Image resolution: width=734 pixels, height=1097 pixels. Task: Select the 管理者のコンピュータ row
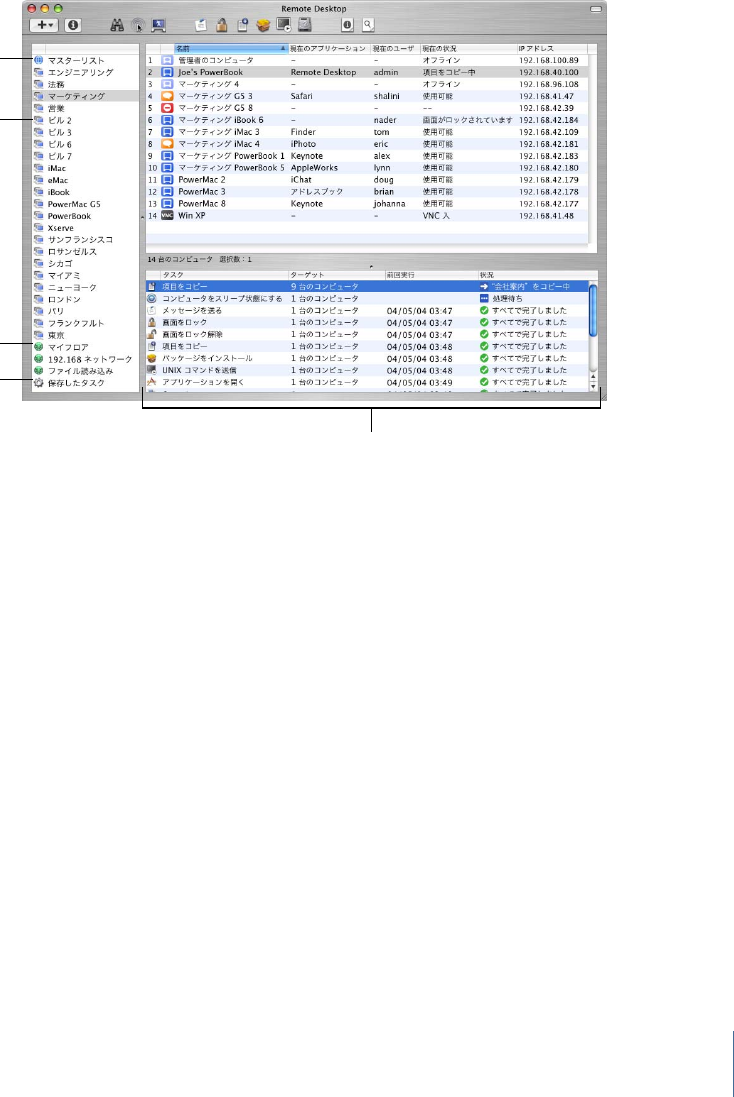click(367, 60)
